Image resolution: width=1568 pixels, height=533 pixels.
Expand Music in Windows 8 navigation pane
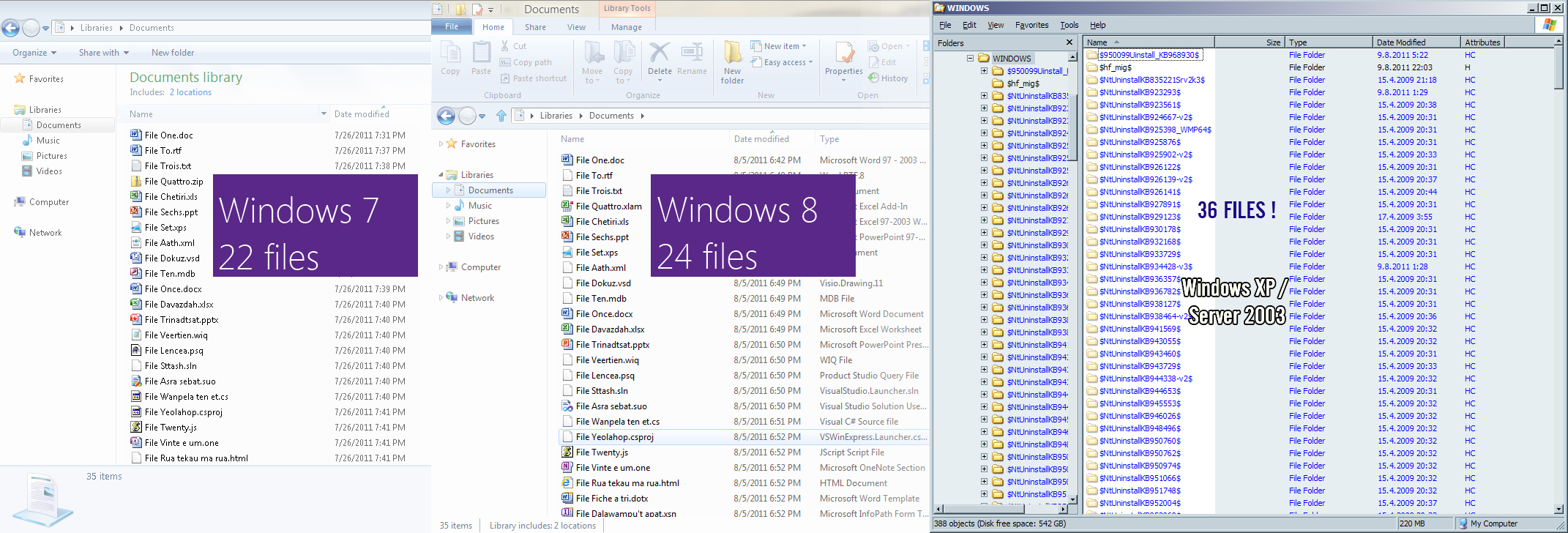coord(448,206)
